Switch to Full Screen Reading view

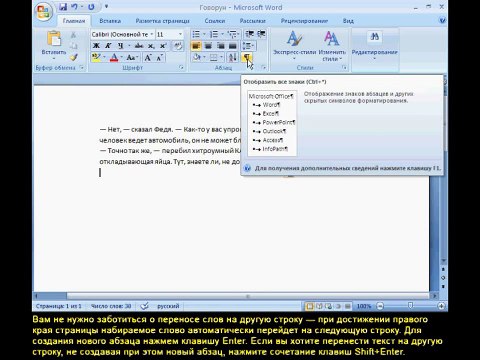(319, 306)
